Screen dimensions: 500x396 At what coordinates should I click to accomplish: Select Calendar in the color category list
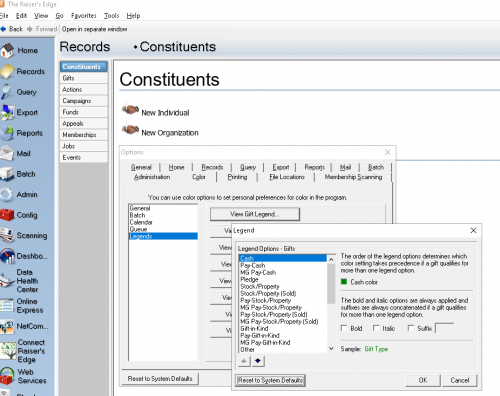pyautogui.click(x=141, y=222)
